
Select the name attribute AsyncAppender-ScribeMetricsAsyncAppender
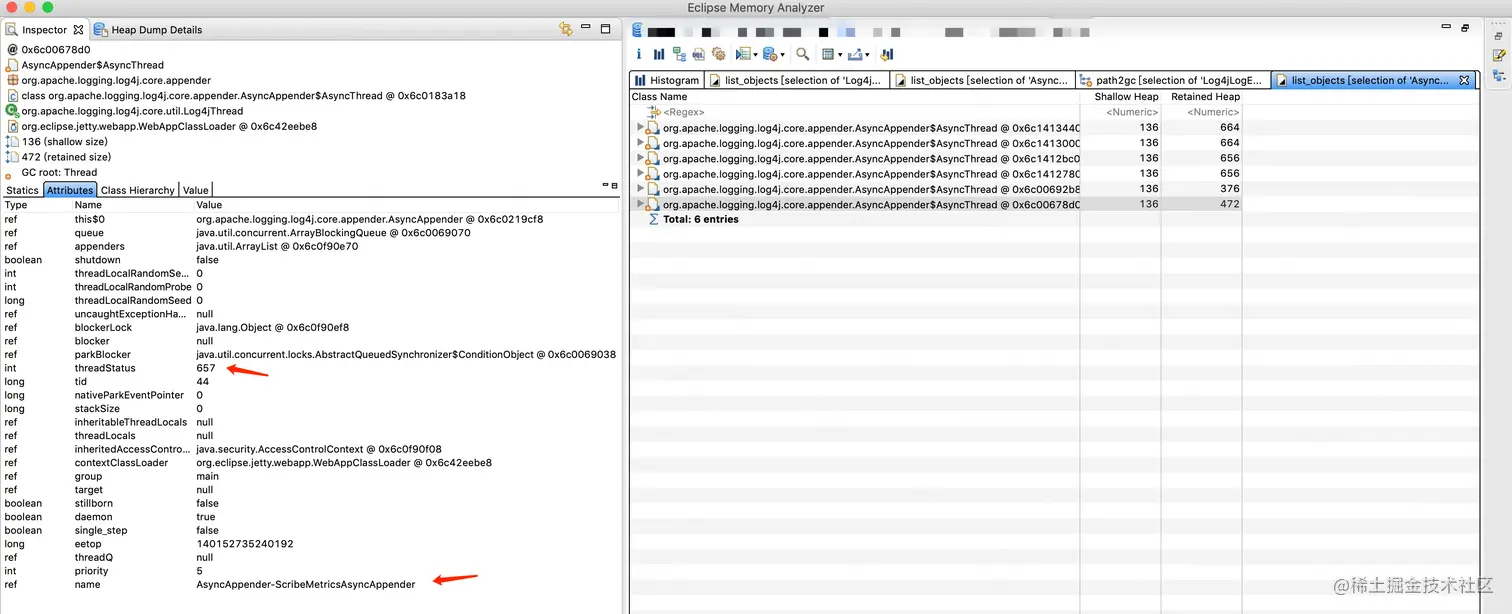click(x=305, y=584)
